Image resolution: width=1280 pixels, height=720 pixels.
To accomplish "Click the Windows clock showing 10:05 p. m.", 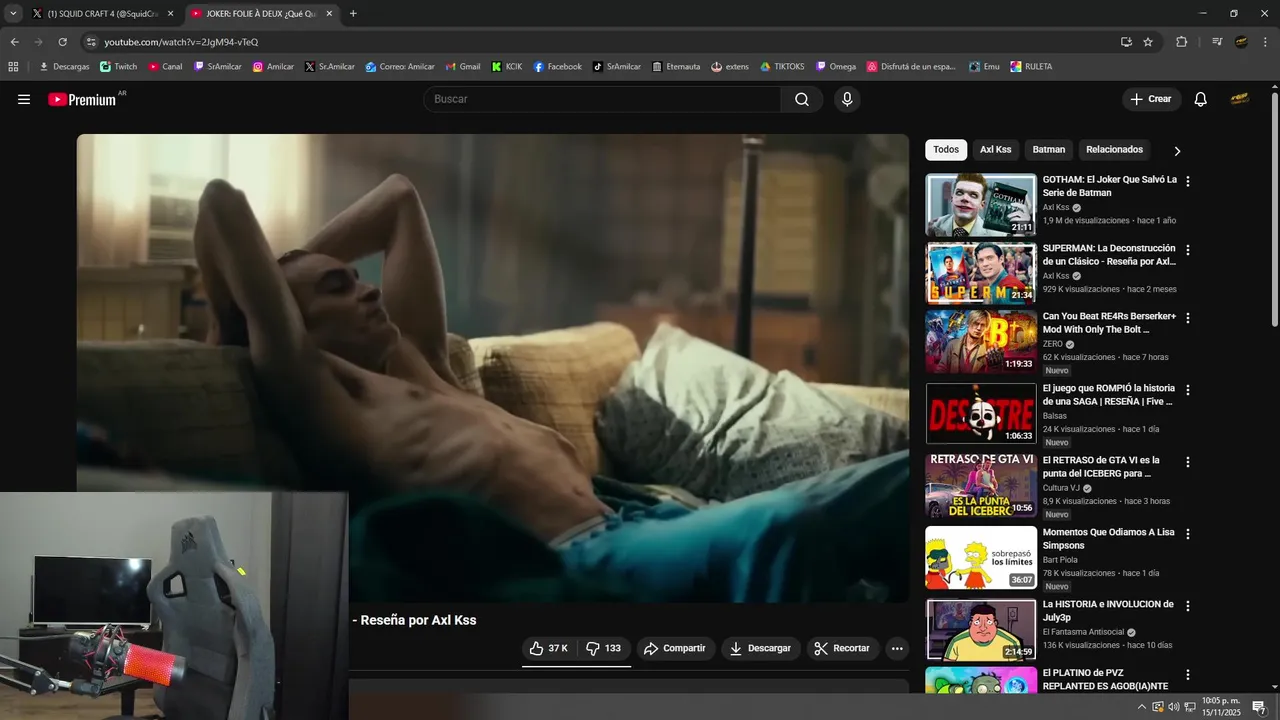I will click(1221, 707).
